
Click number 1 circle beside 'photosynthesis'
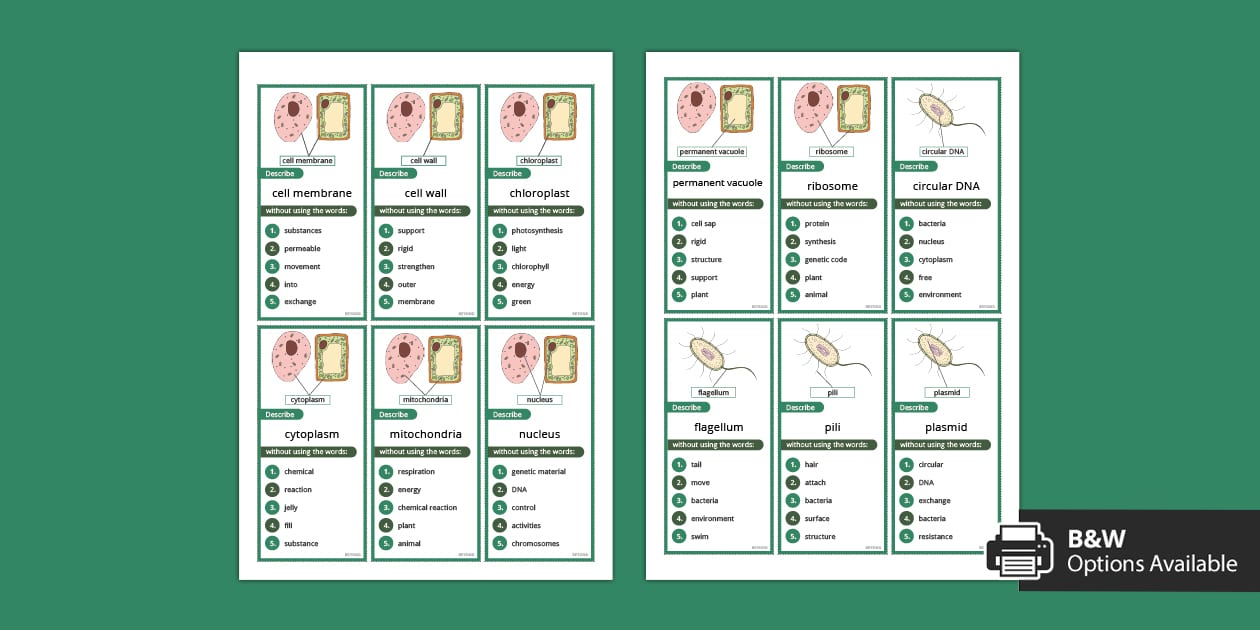click(499, 231)
